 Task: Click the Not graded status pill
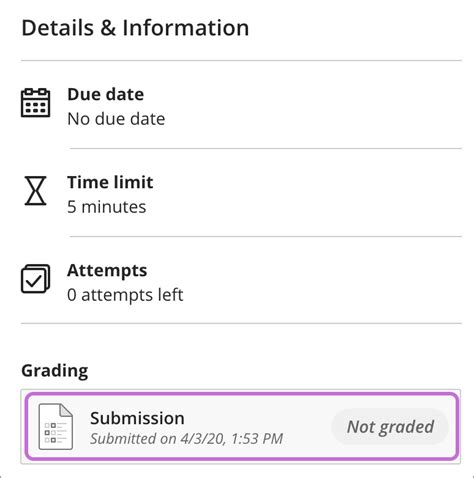pyautogui.click(x=390, y=427)
